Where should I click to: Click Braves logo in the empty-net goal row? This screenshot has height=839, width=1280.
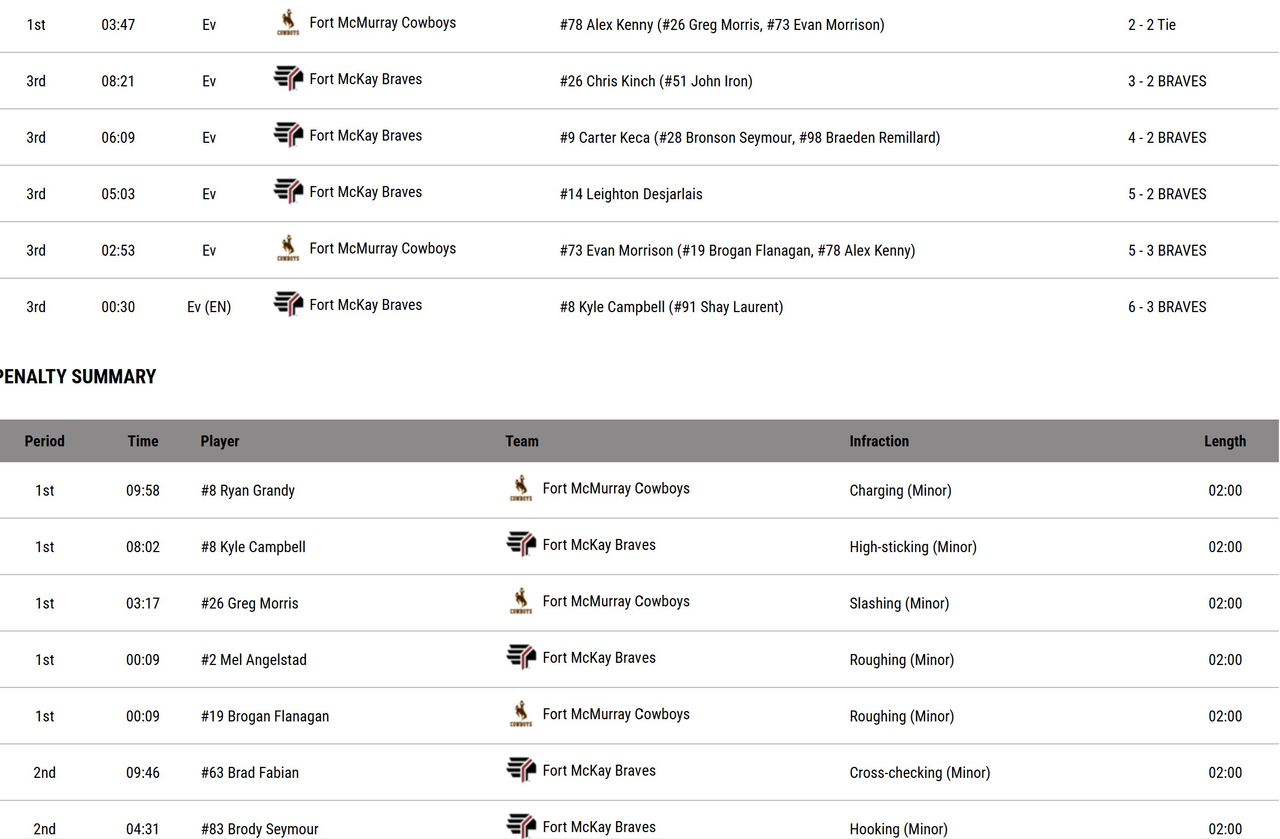pyautogui.click(x=288, y=305)
